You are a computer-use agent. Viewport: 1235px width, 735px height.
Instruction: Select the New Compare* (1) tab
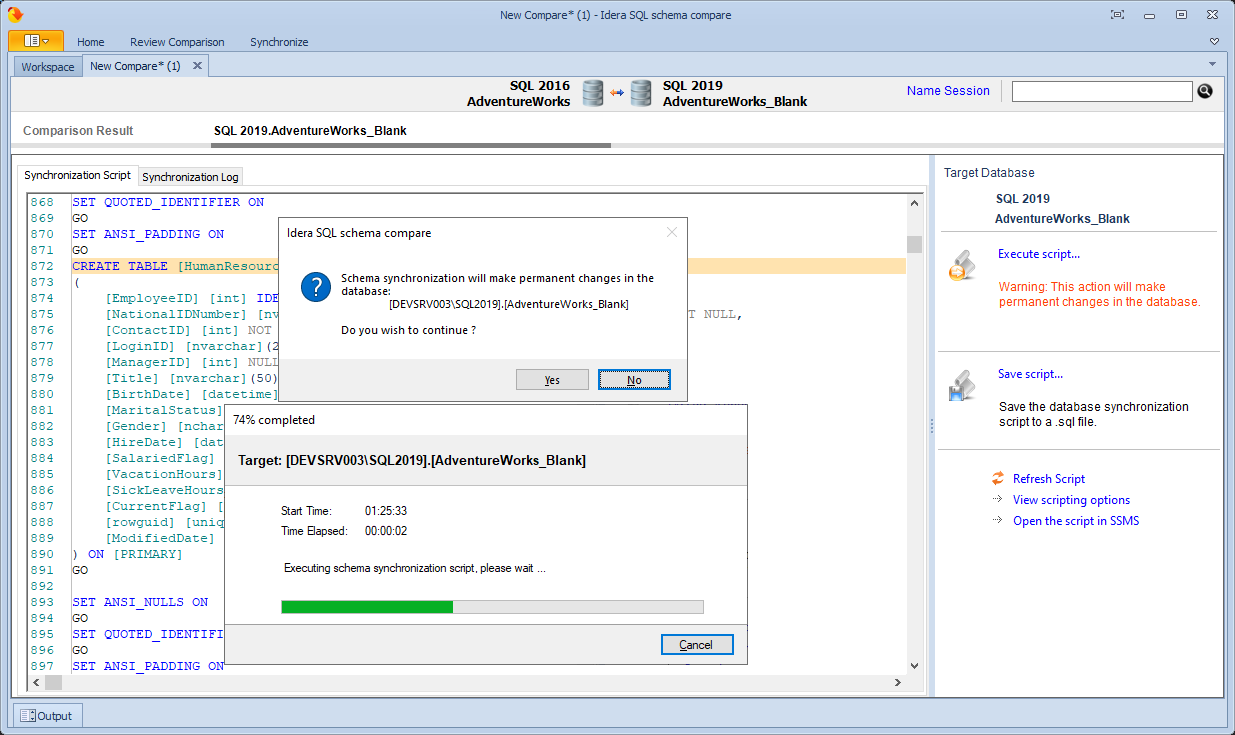coord(135,66)
